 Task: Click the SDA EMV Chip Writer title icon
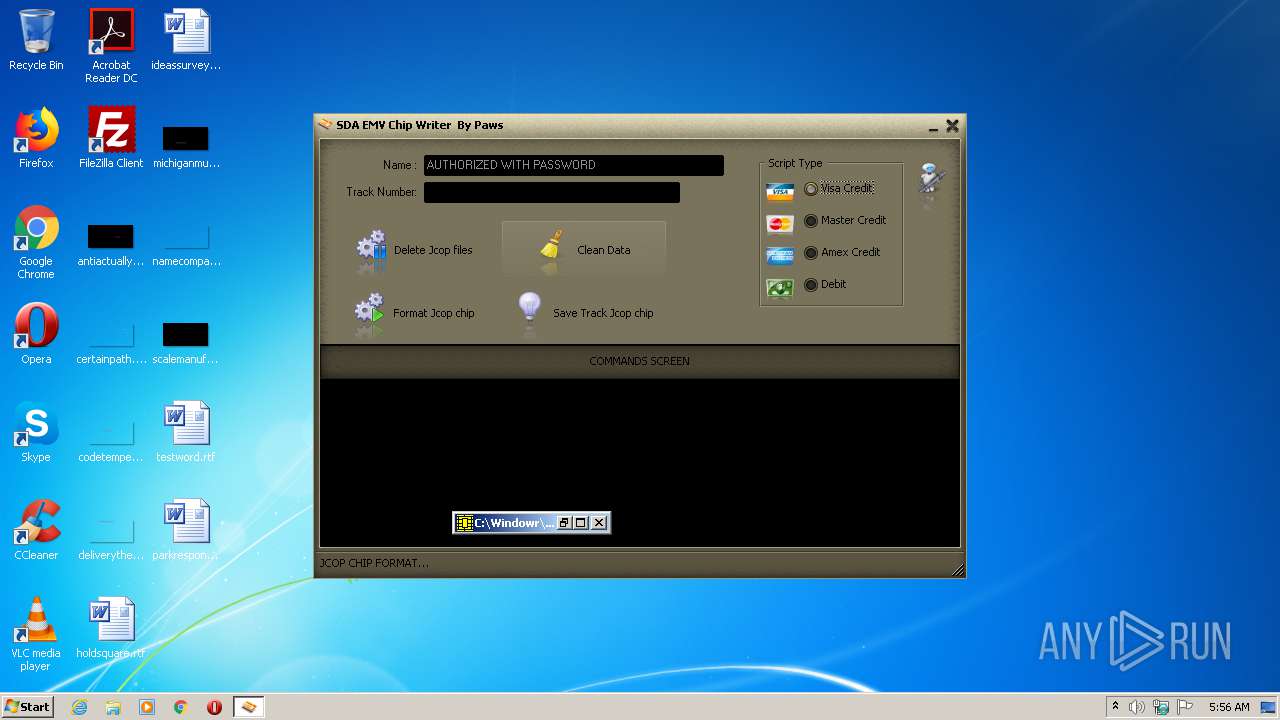click(325, 125)
